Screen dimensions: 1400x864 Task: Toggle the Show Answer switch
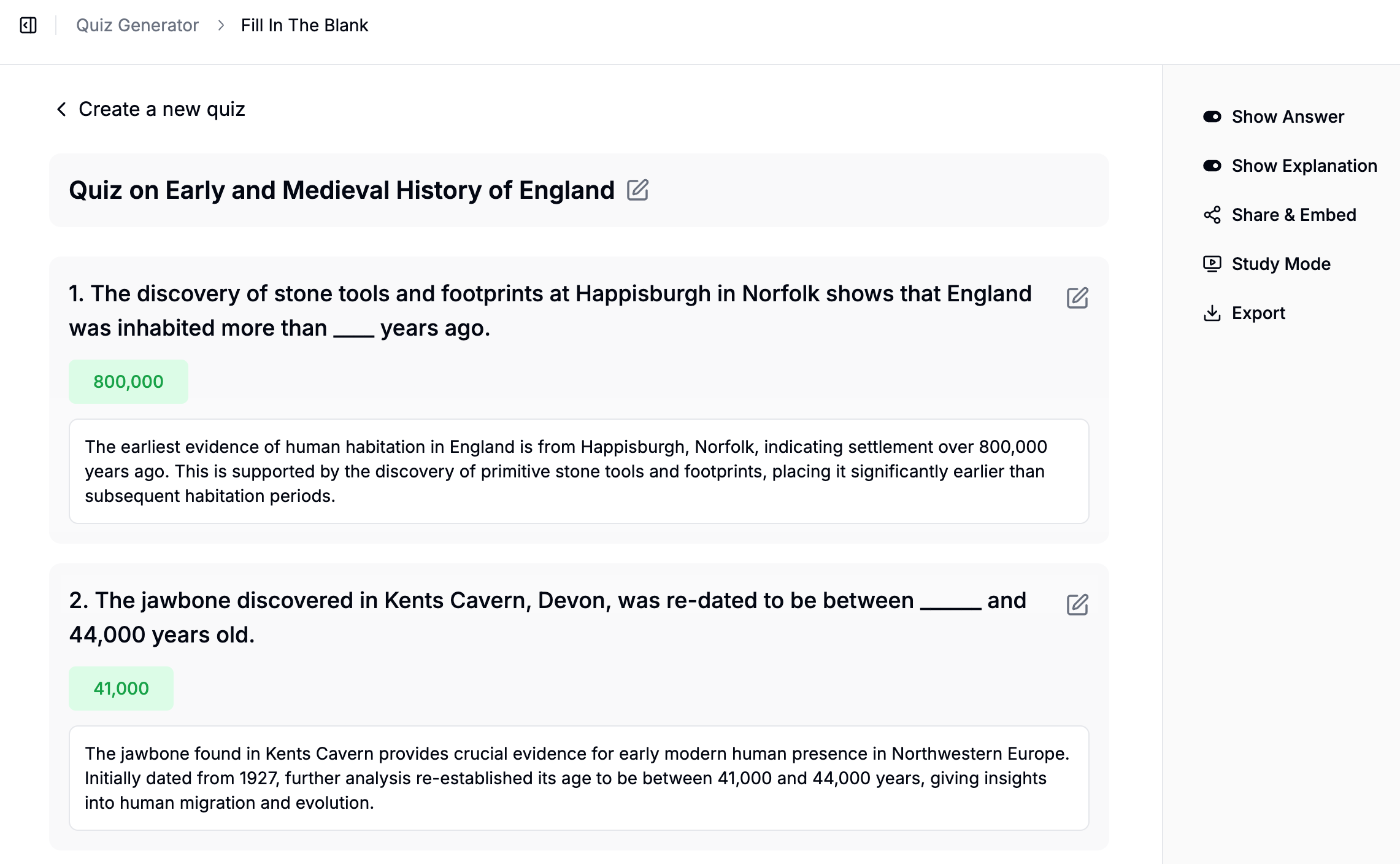1212,117
